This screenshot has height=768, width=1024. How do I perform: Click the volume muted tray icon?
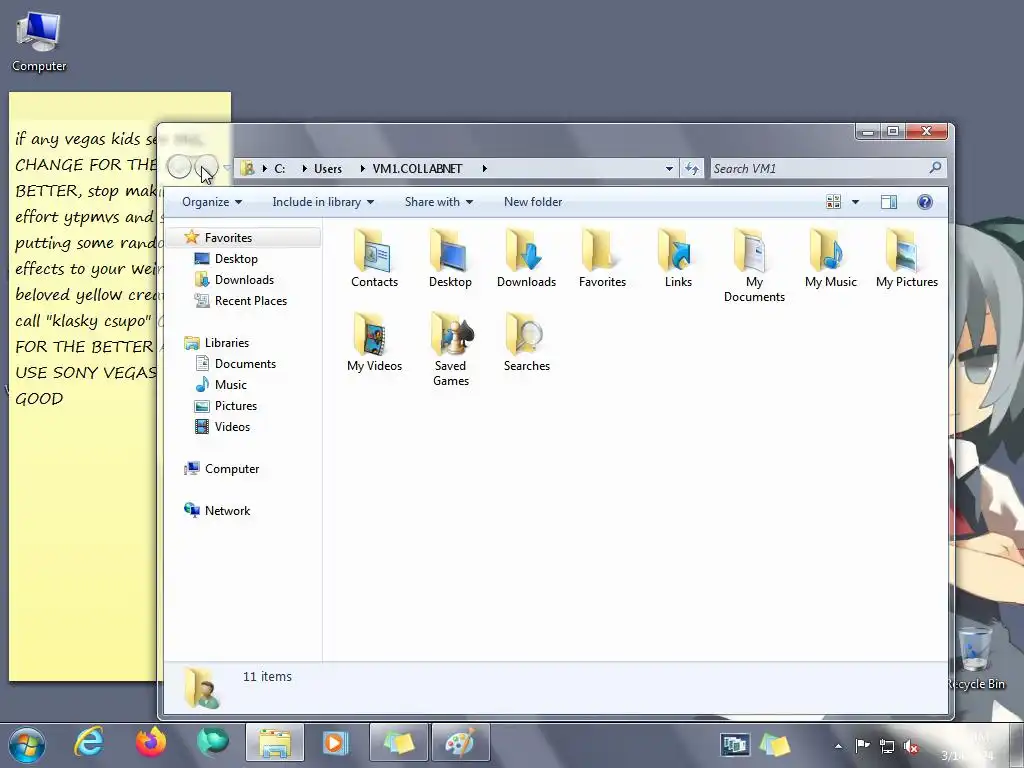pyautogui.click(x=911, y=746)
